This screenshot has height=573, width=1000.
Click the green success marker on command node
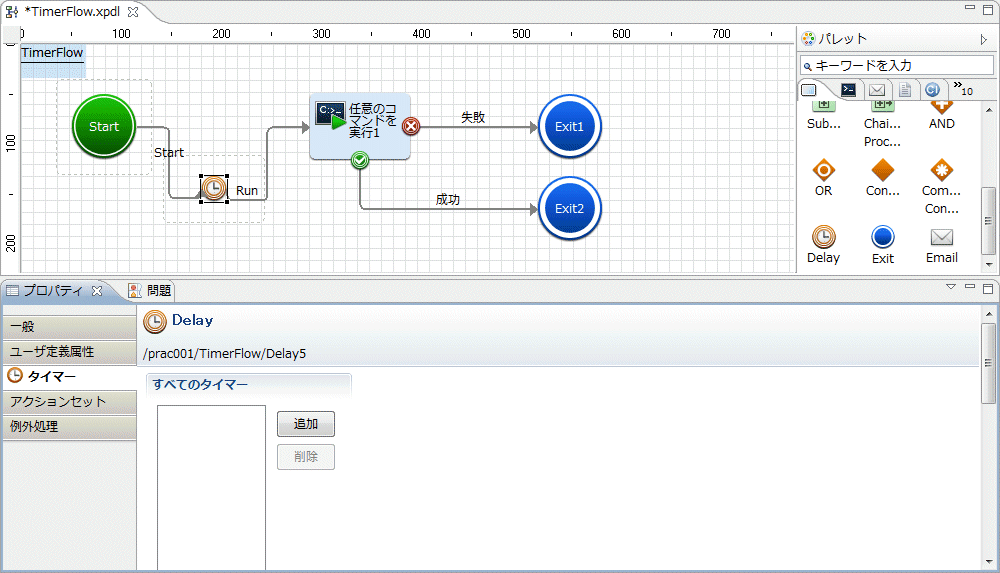(x=361, y=159)
